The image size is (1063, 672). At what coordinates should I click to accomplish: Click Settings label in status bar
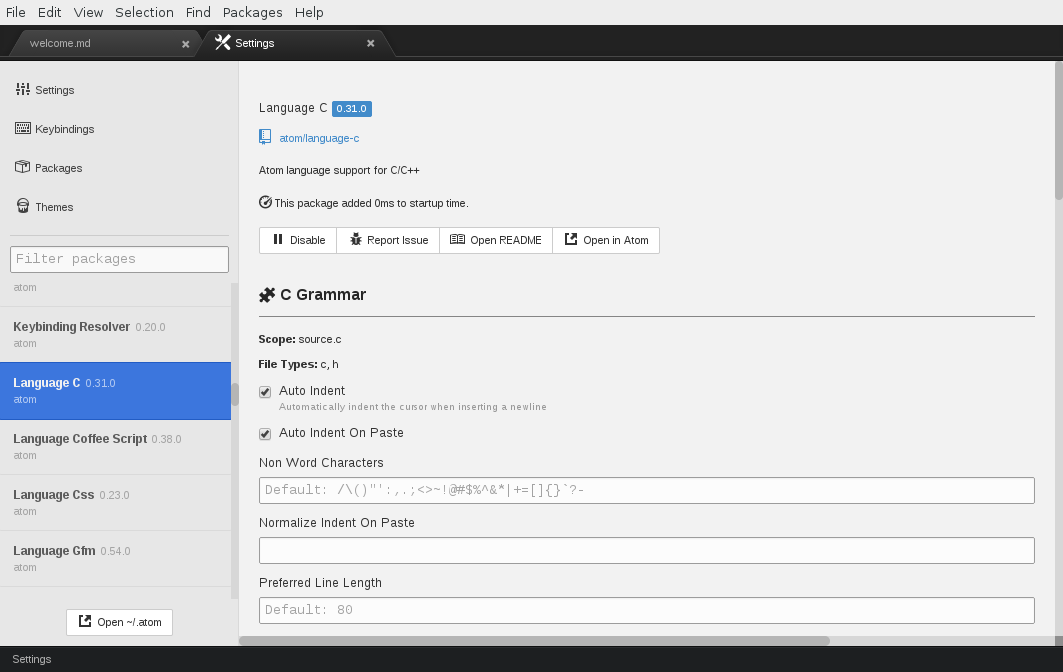click(32, 659)
